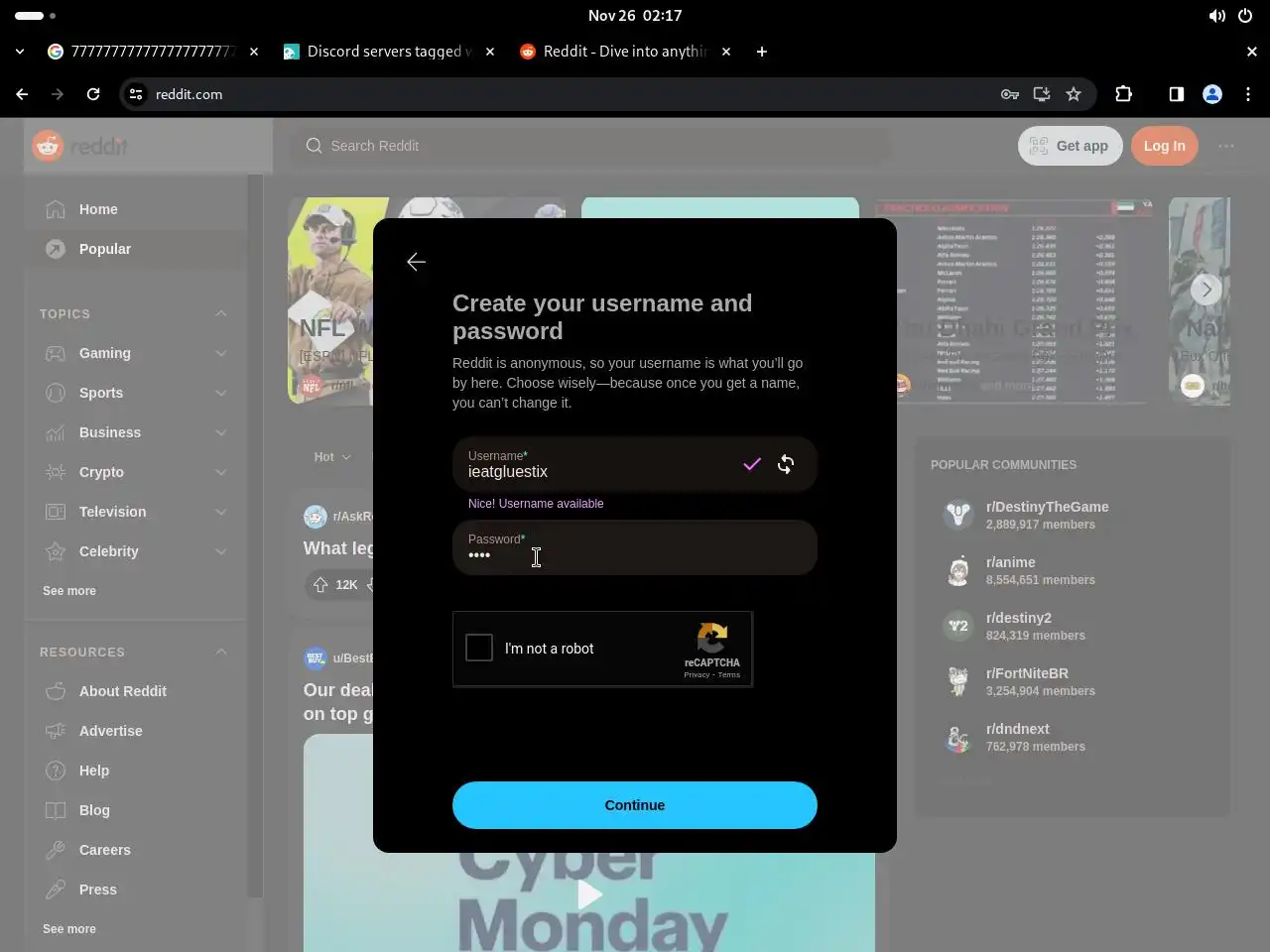Bookmark this page with the star
The image size is (1270, 952).
pyautogui.click(x=1073, y=94)
